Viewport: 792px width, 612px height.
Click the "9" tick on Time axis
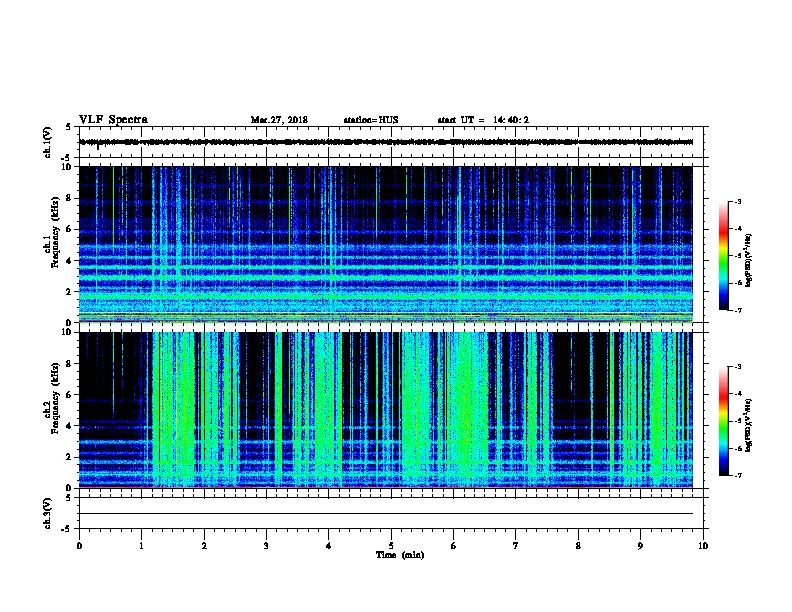coord(640,545)
